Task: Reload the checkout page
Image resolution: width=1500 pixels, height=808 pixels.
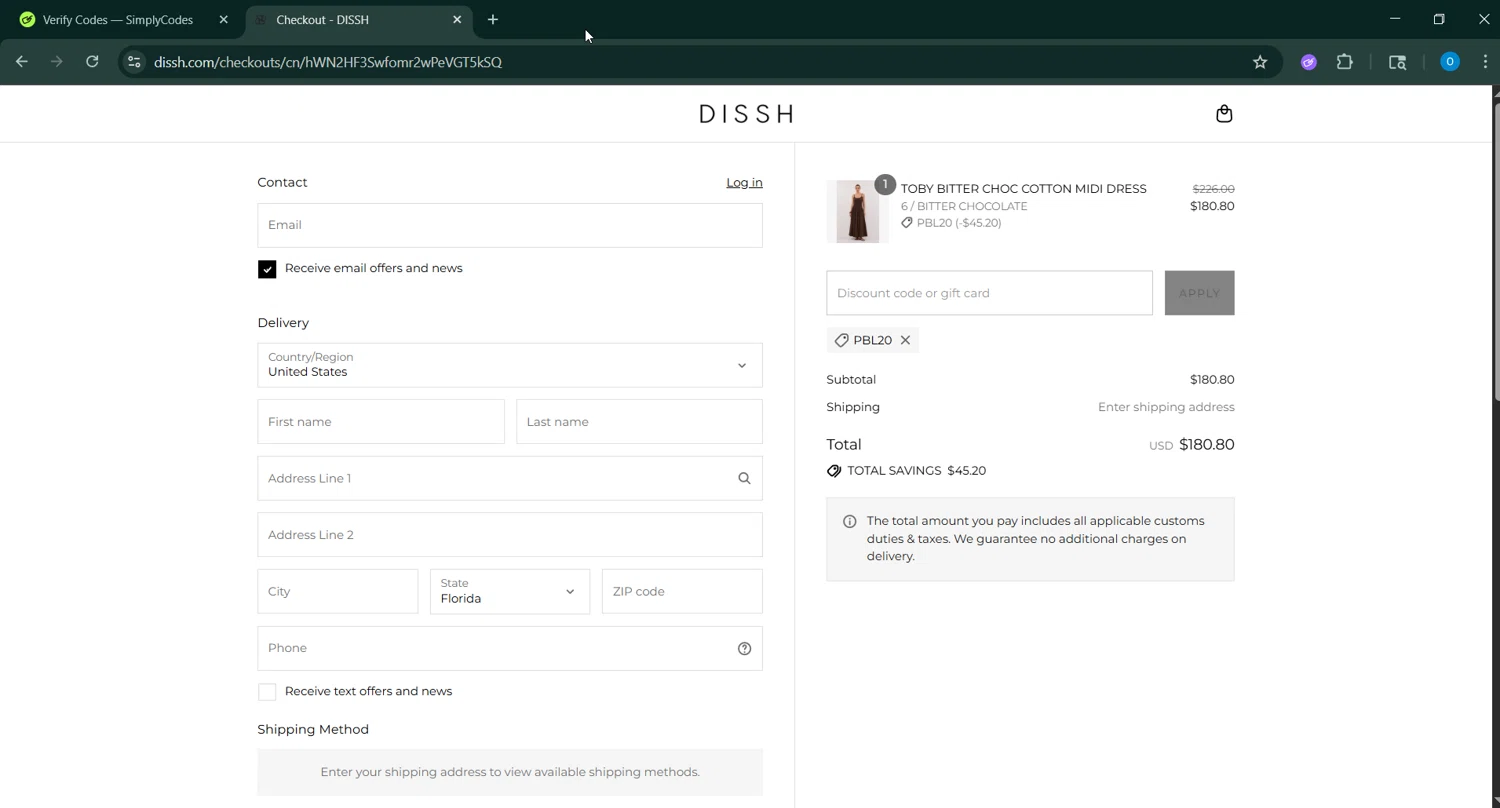Action: [x=92, y=62]
